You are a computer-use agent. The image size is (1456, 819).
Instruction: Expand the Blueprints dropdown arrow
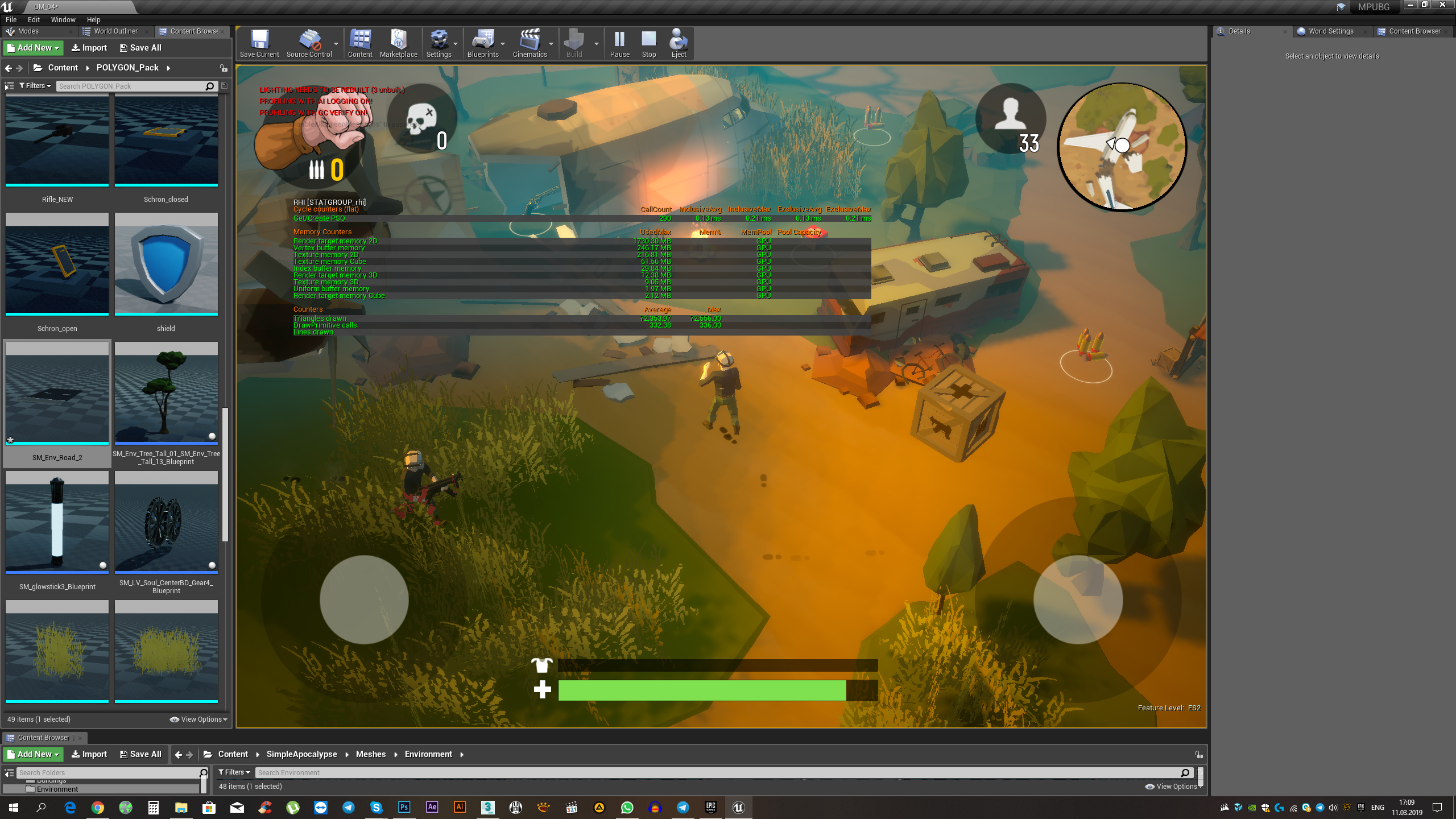503,43
